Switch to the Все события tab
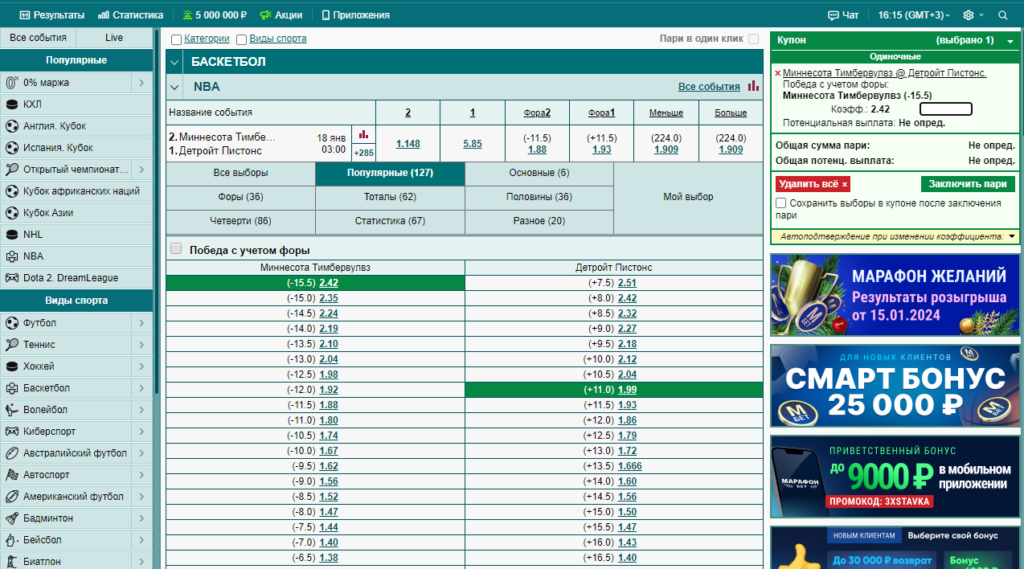Screen dimensions: 1024x569 click(x=38, y=37)
